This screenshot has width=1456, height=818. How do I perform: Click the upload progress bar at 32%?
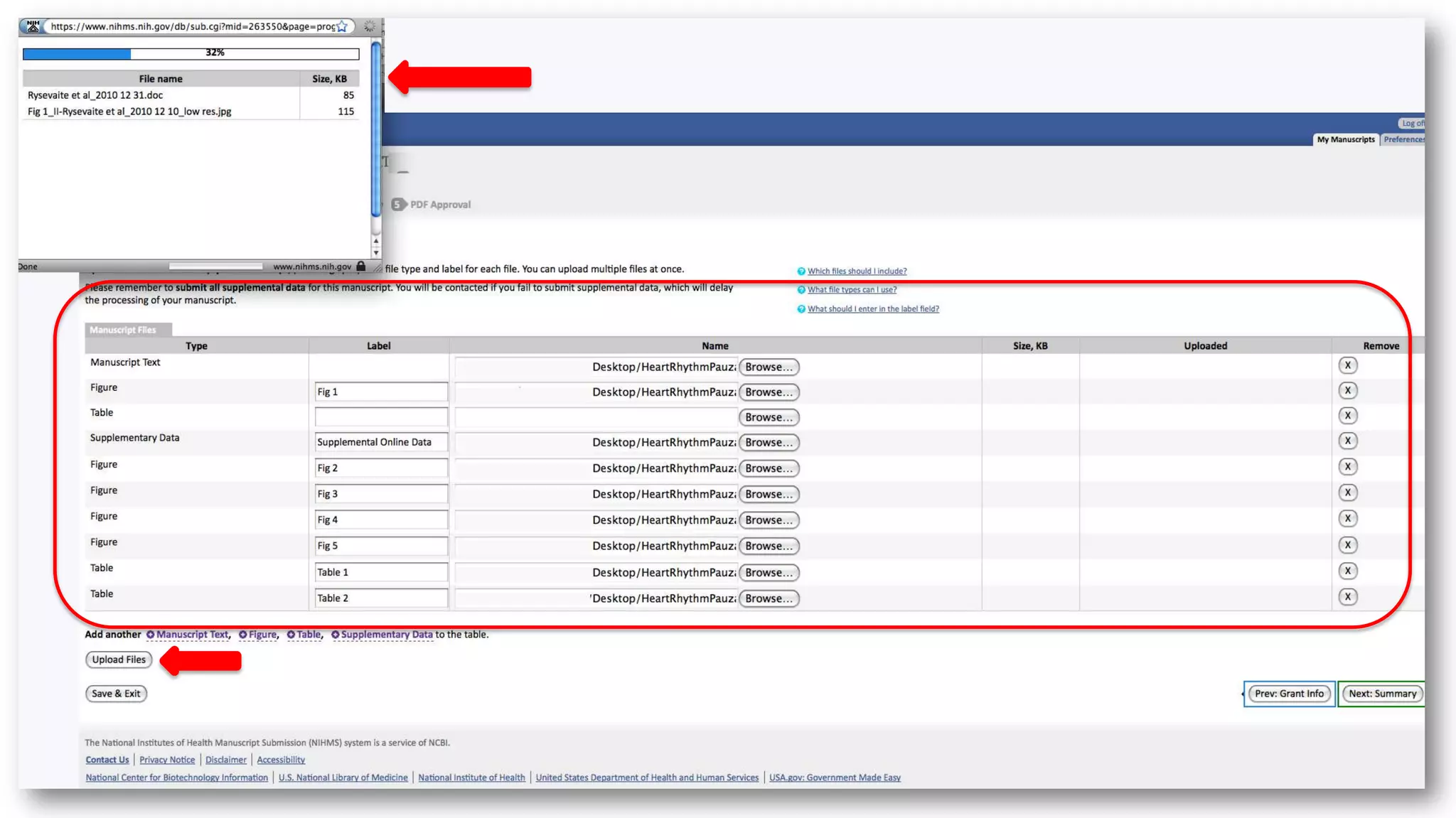click(x=191, y=53)
